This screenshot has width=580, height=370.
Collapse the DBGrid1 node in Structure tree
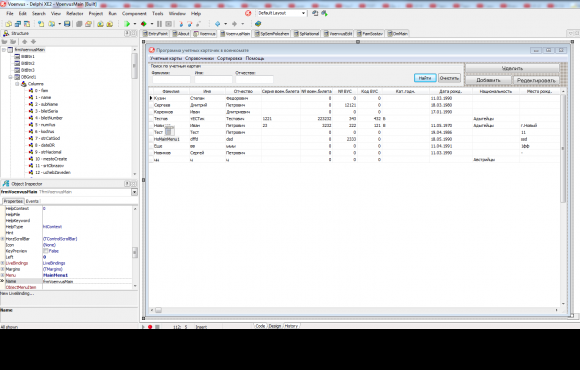coord(11,77)
